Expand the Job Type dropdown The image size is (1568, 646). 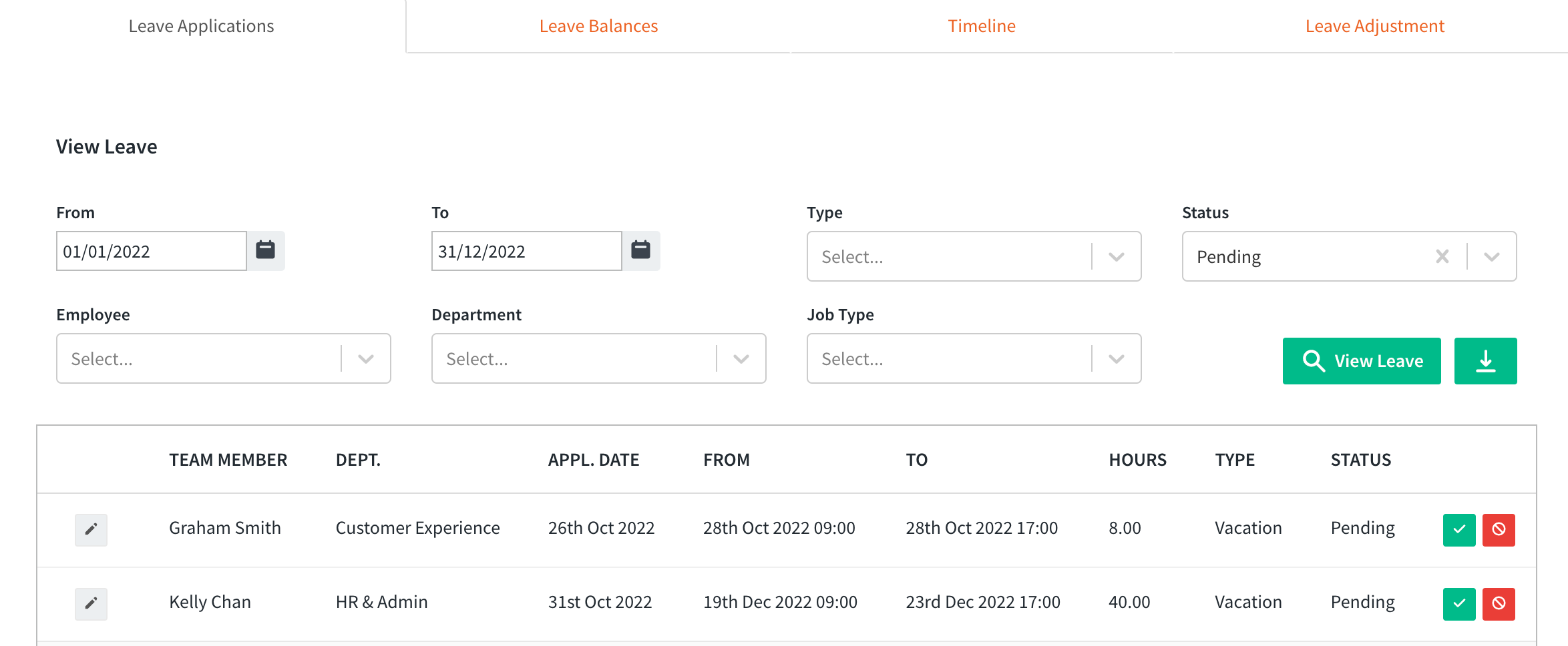(1115, 358)
